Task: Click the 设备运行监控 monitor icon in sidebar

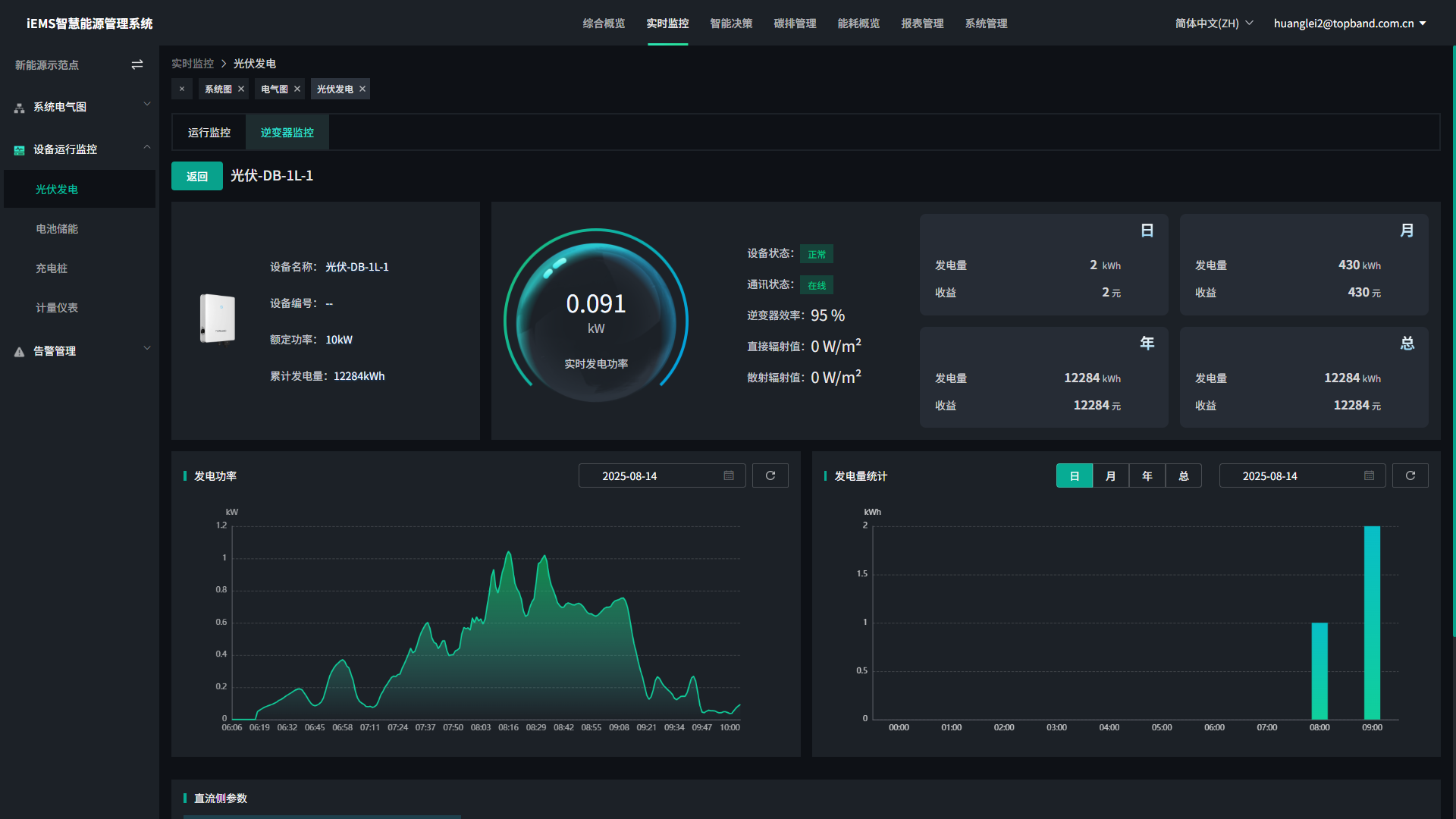Action: coord(19,149)
